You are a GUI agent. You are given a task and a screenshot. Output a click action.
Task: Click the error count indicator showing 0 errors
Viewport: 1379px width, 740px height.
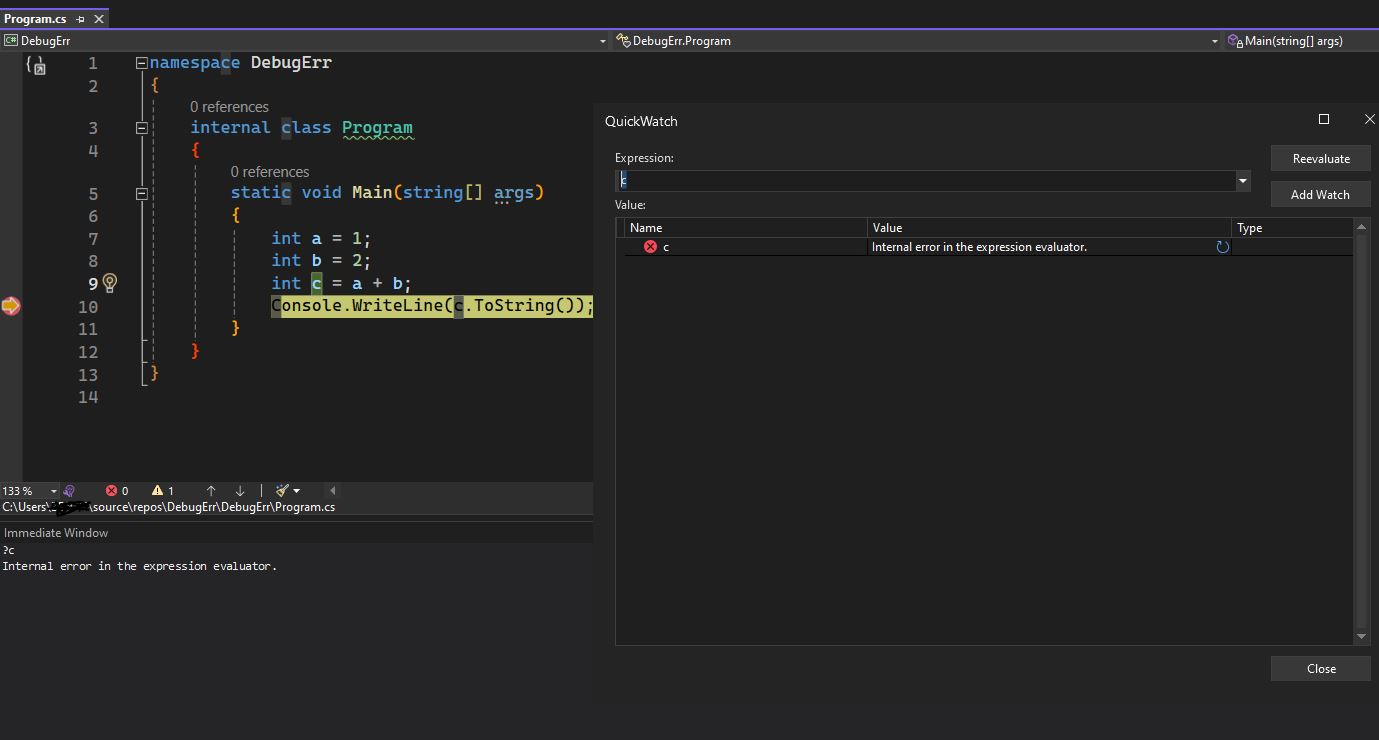coord(118,490)
